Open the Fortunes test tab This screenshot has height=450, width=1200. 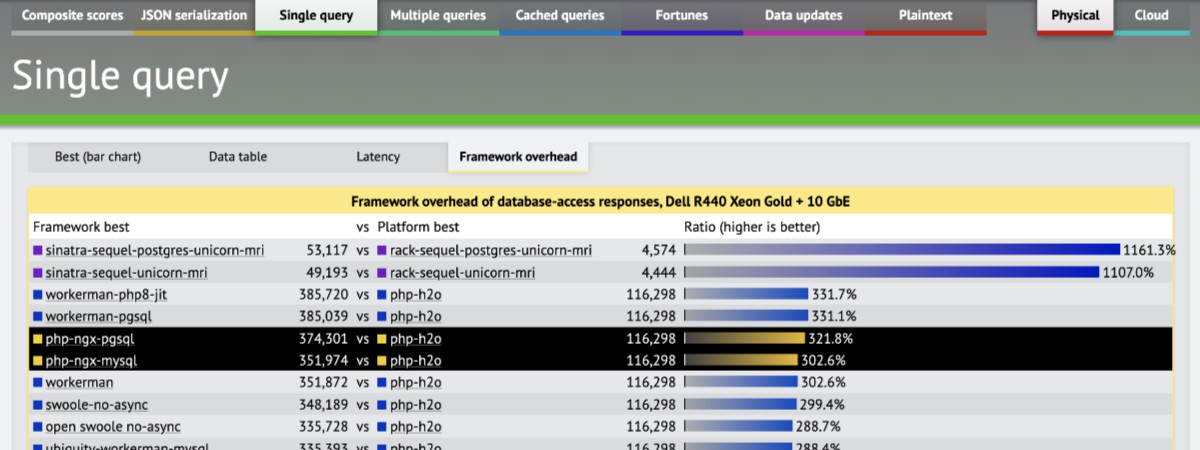(x=682, y=16)
